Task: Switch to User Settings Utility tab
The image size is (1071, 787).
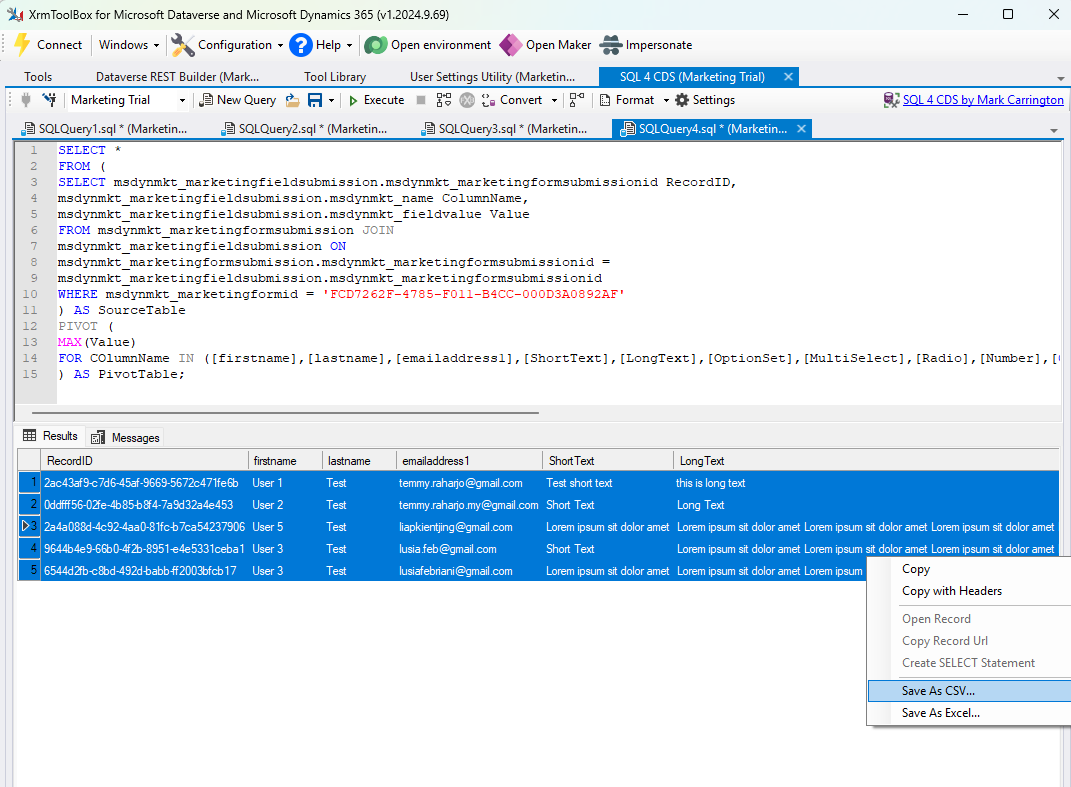Action: click(492, 77)
